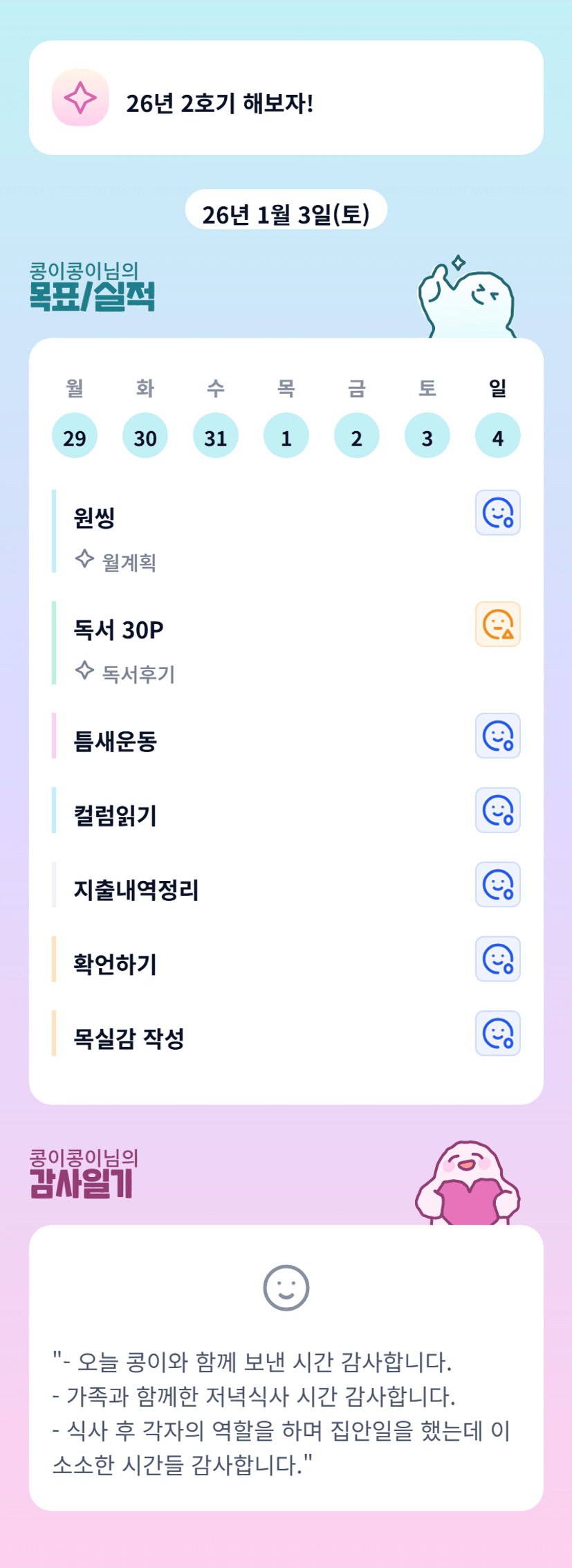The width and height of the screenshot is (572, 1568).
Task: Click the gratitude diary entry text
Action: point(282,1413)
